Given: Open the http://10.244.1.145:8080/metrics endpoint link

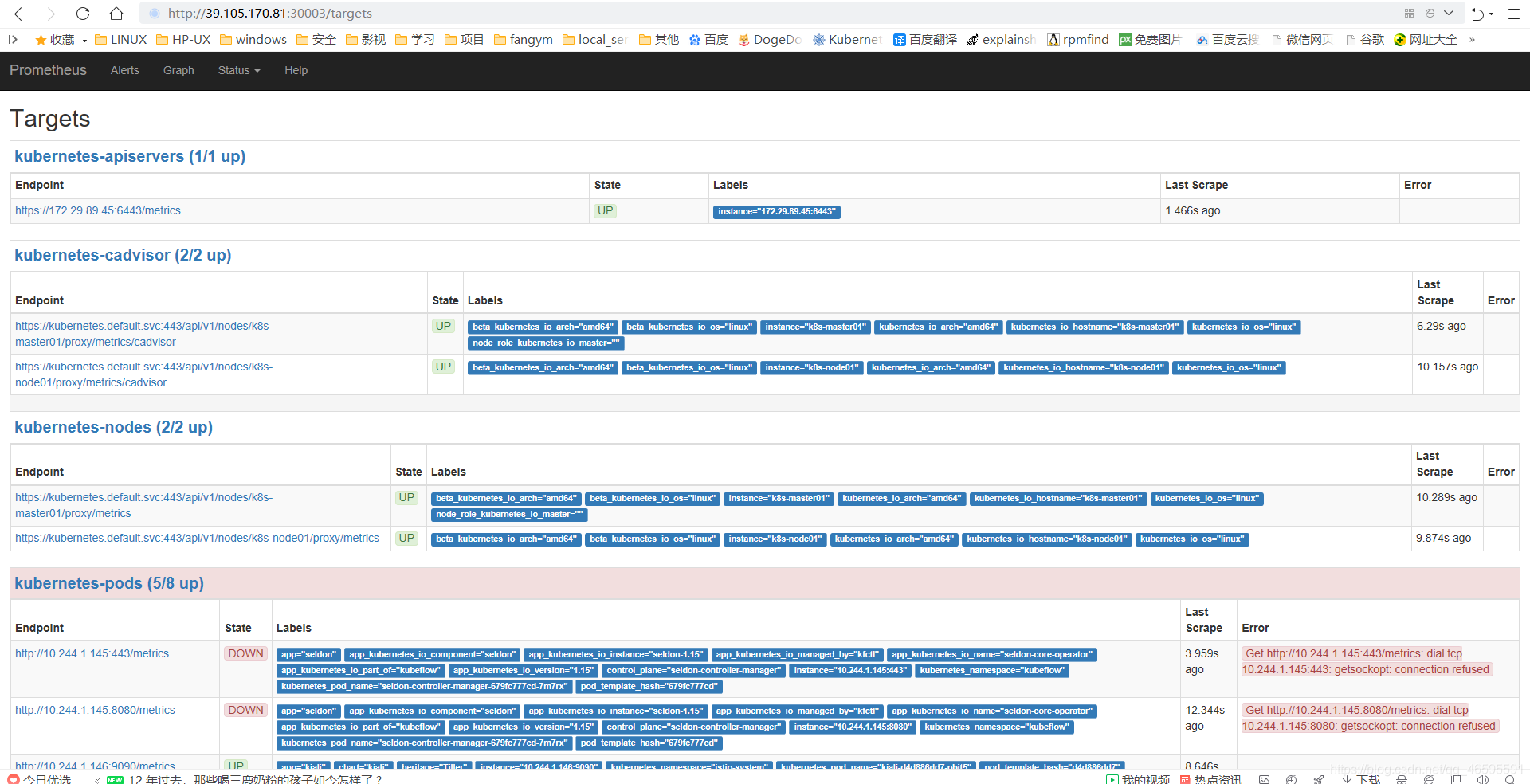Looking at the screenshot, I should (95, 710).
